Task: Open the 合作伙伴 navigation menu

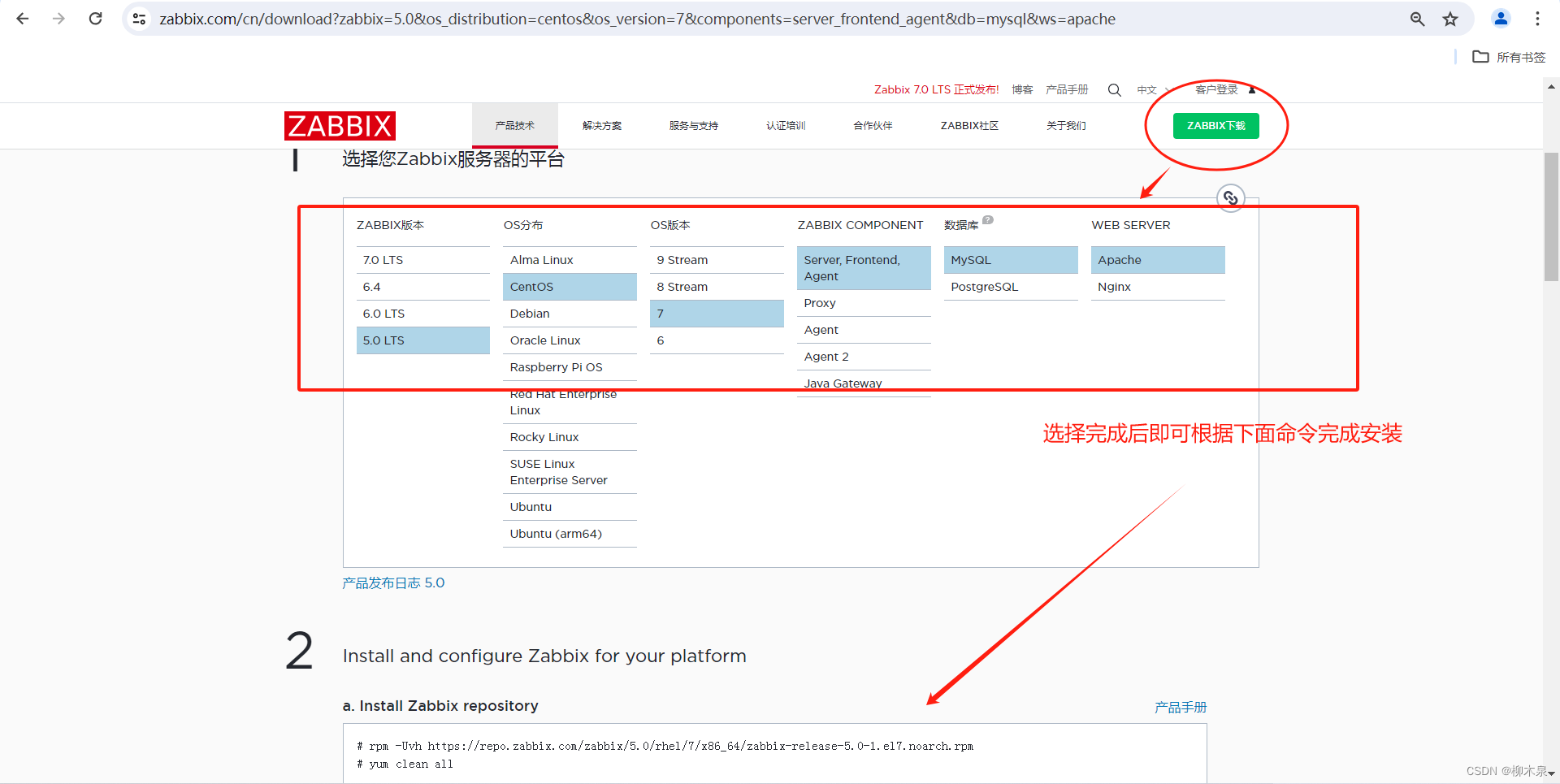Action: point(873,126)
